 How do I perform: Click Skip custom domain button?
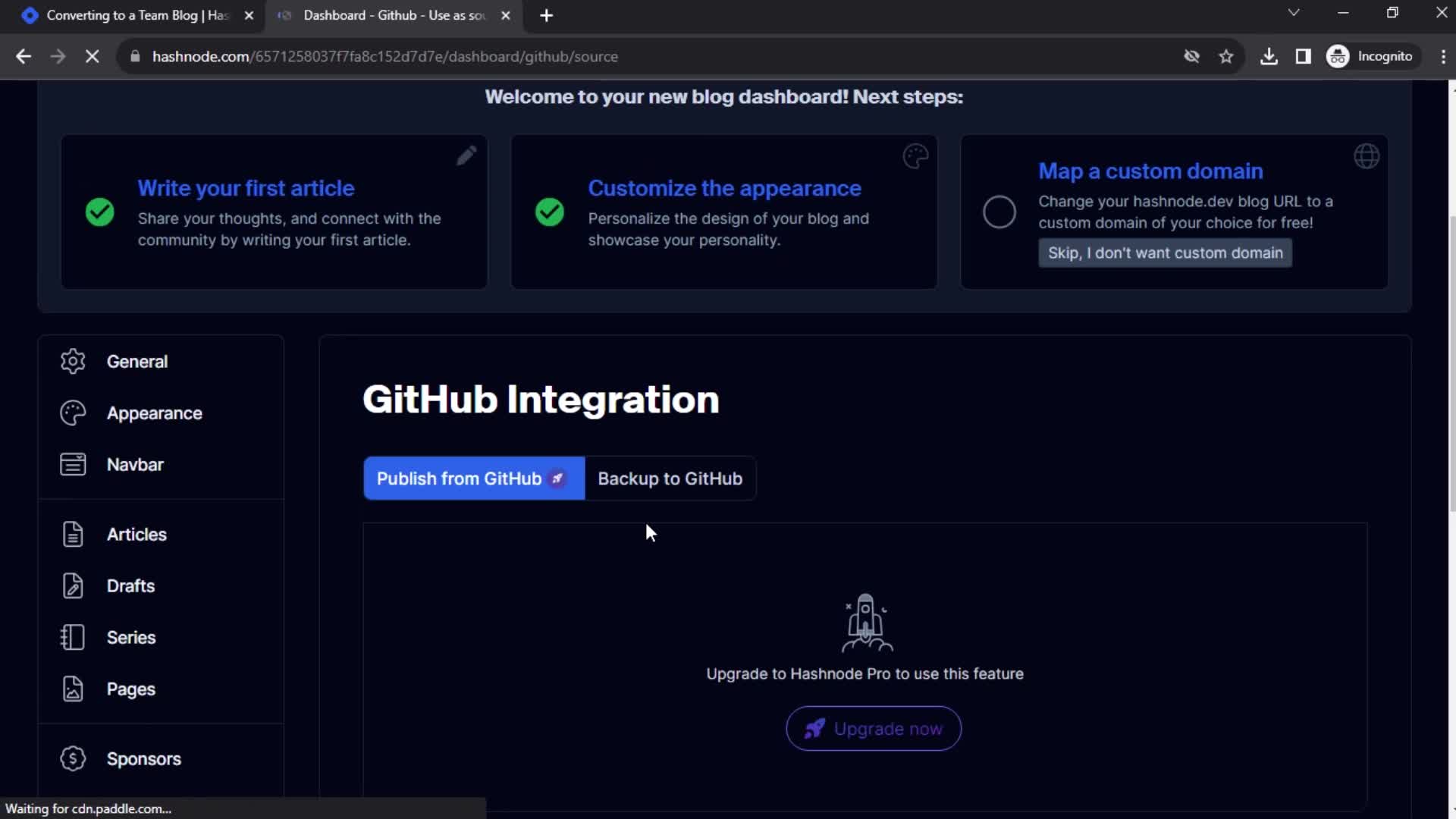click(1165, 252)
